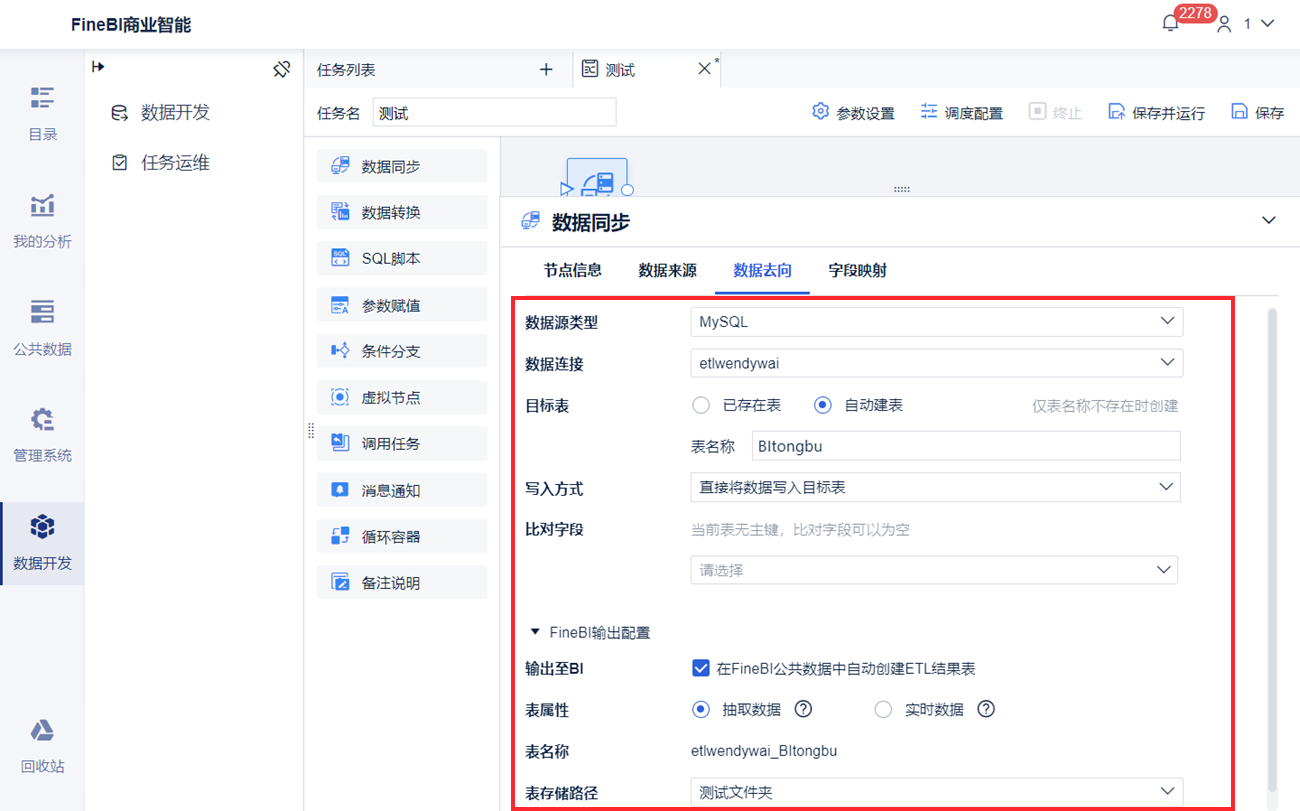Click the horizontal panel resize handle
The width and height of the screenshot is (1300, 811).
[901, 188]
